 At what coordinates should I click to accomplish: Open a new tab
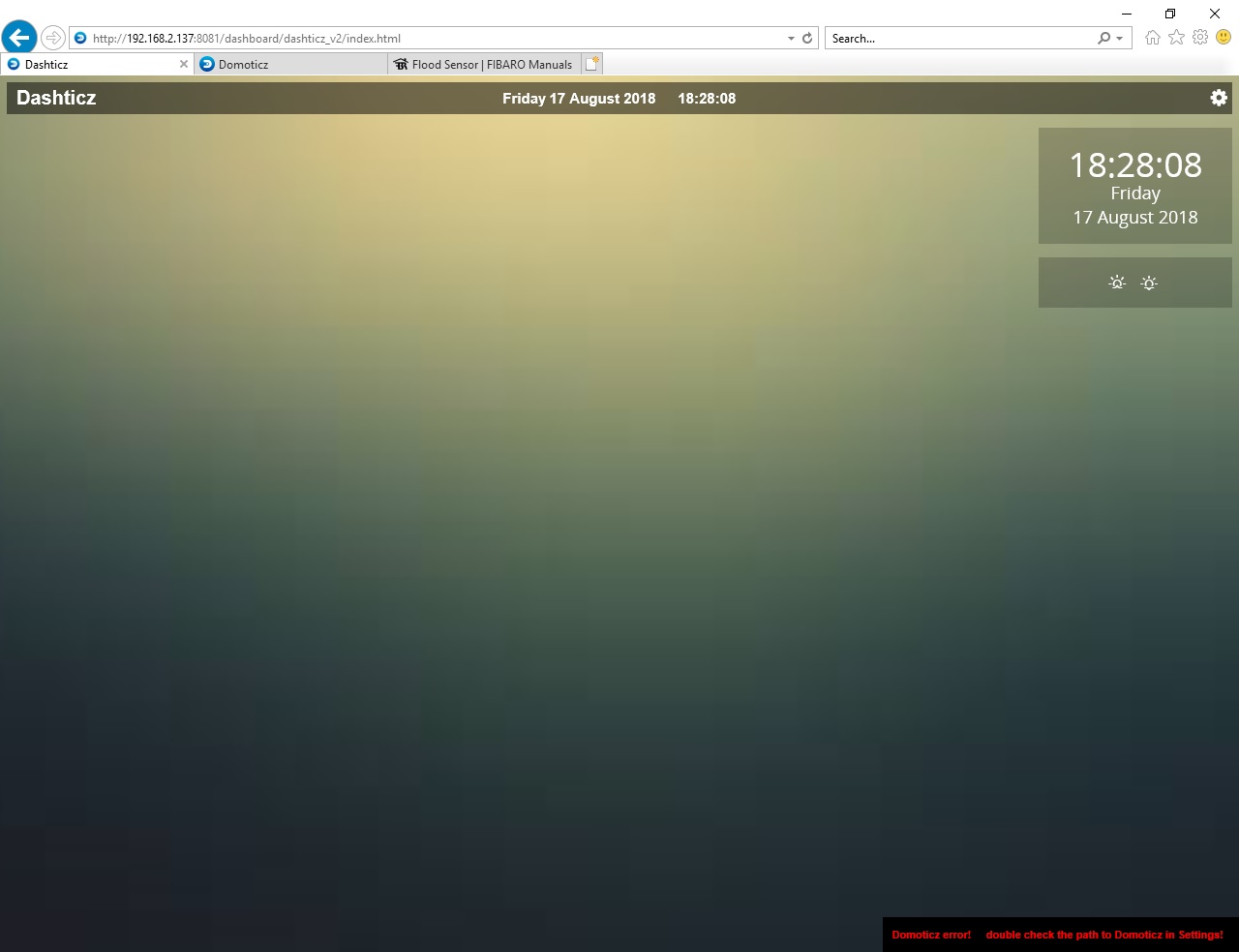[592, 64]
